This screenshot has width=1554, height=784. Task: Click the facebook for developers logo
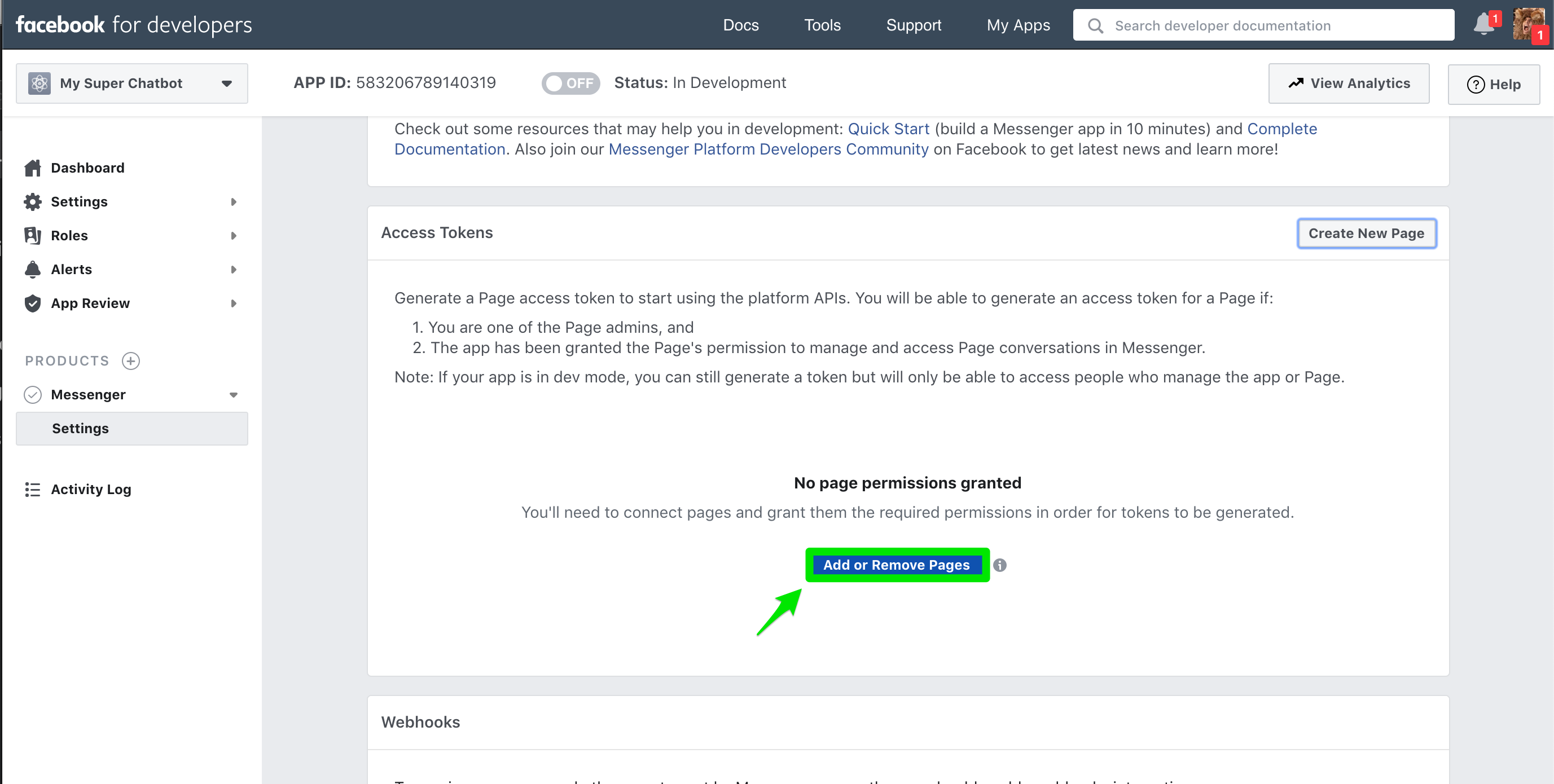(134, 25)
